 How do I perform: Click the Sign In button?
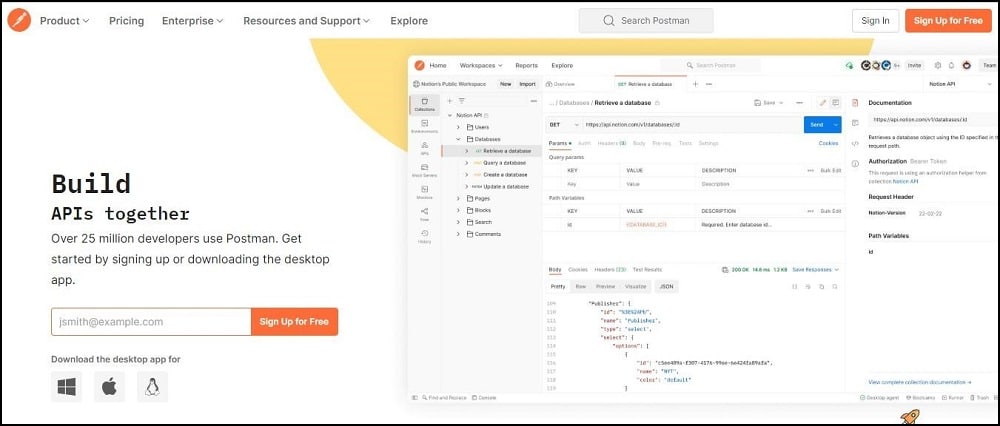pyautogui.click(x=875, y=20)
